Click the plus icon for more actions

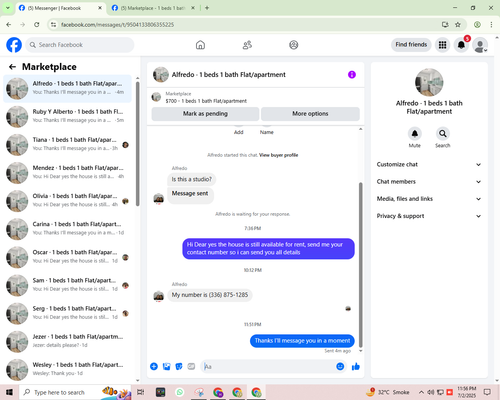pyautogui.click(x=154, y=367)
